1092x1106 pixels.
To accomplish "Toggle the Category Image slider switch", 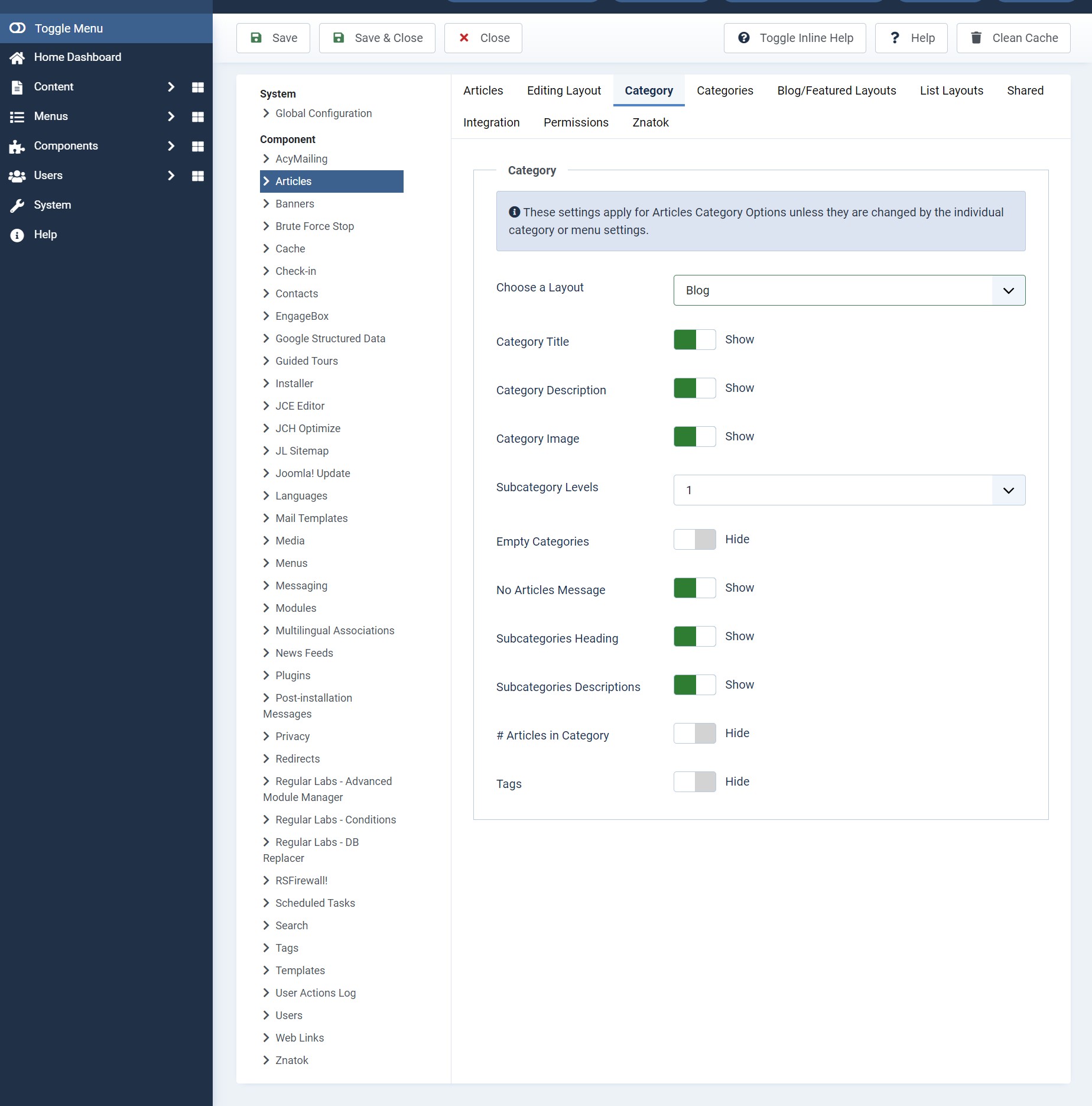I will tap(694, 437).
